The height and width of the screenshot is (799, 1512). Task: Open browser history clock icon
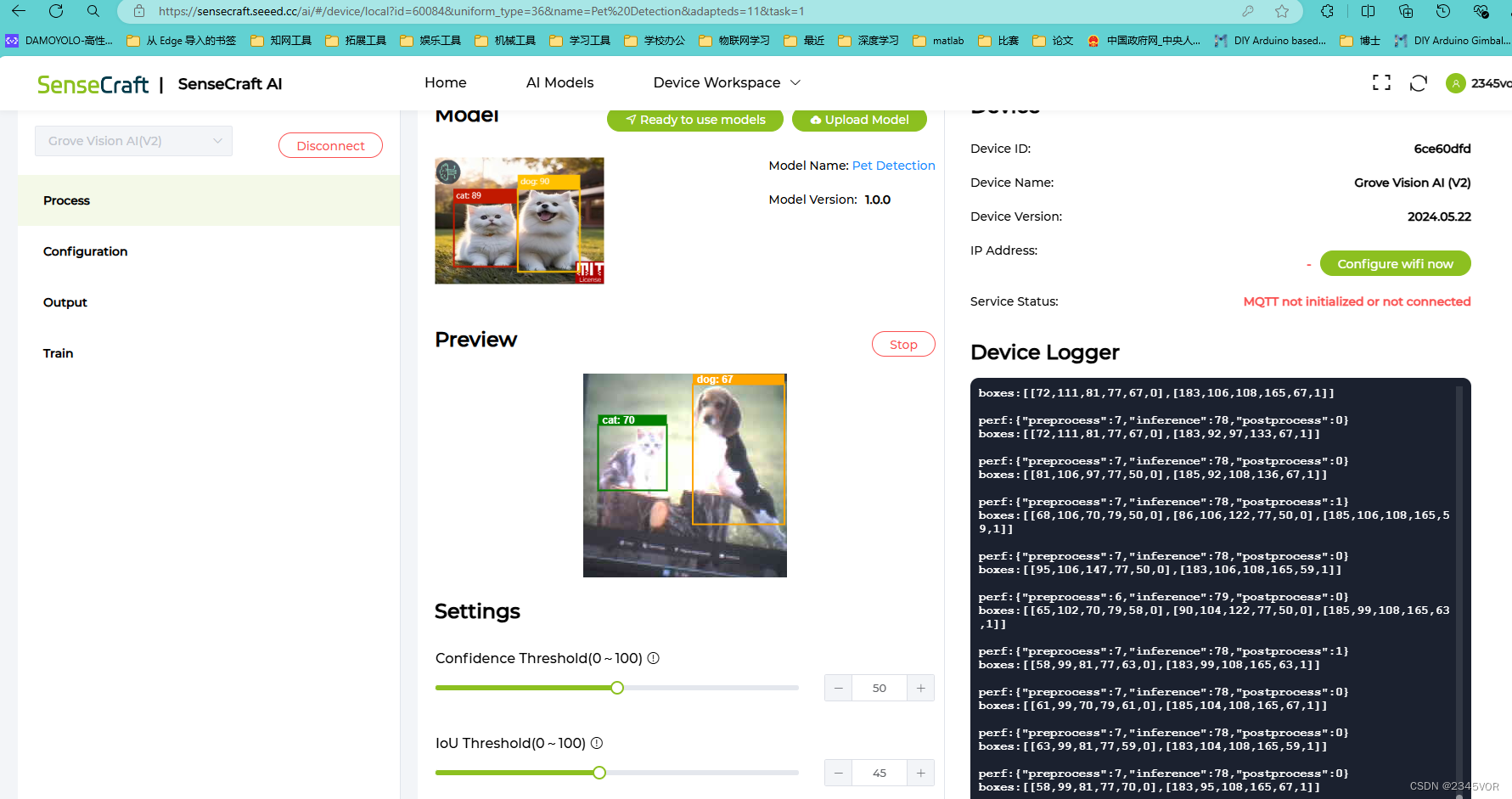tap(1443, 11)
